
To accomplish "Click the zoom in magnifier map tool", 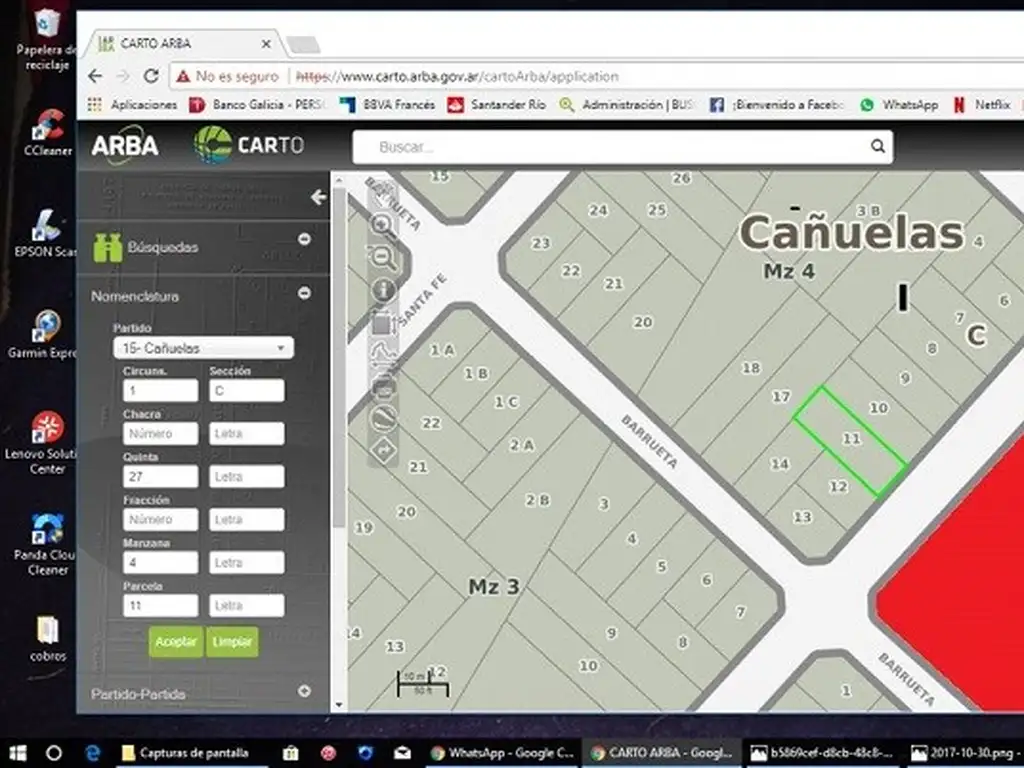I will (382, 224).
